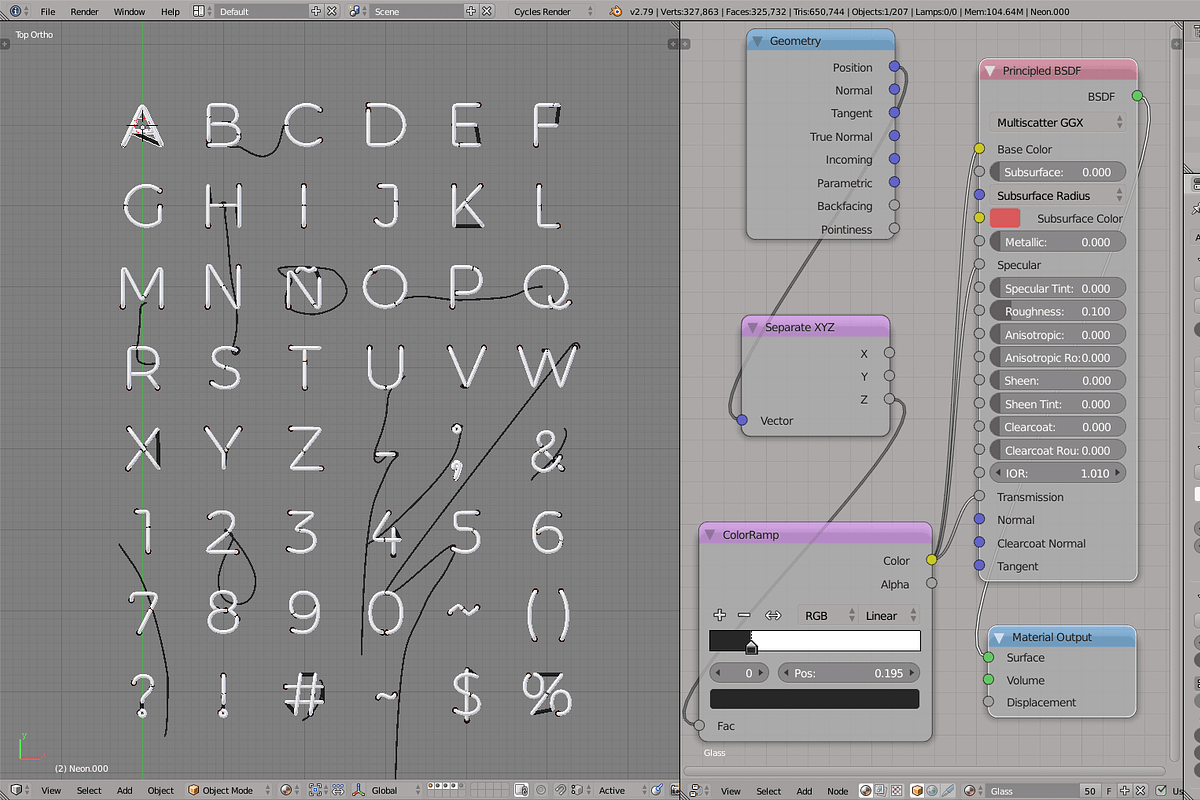Add a color stop in ColorRamp

(x=719, y=615)
